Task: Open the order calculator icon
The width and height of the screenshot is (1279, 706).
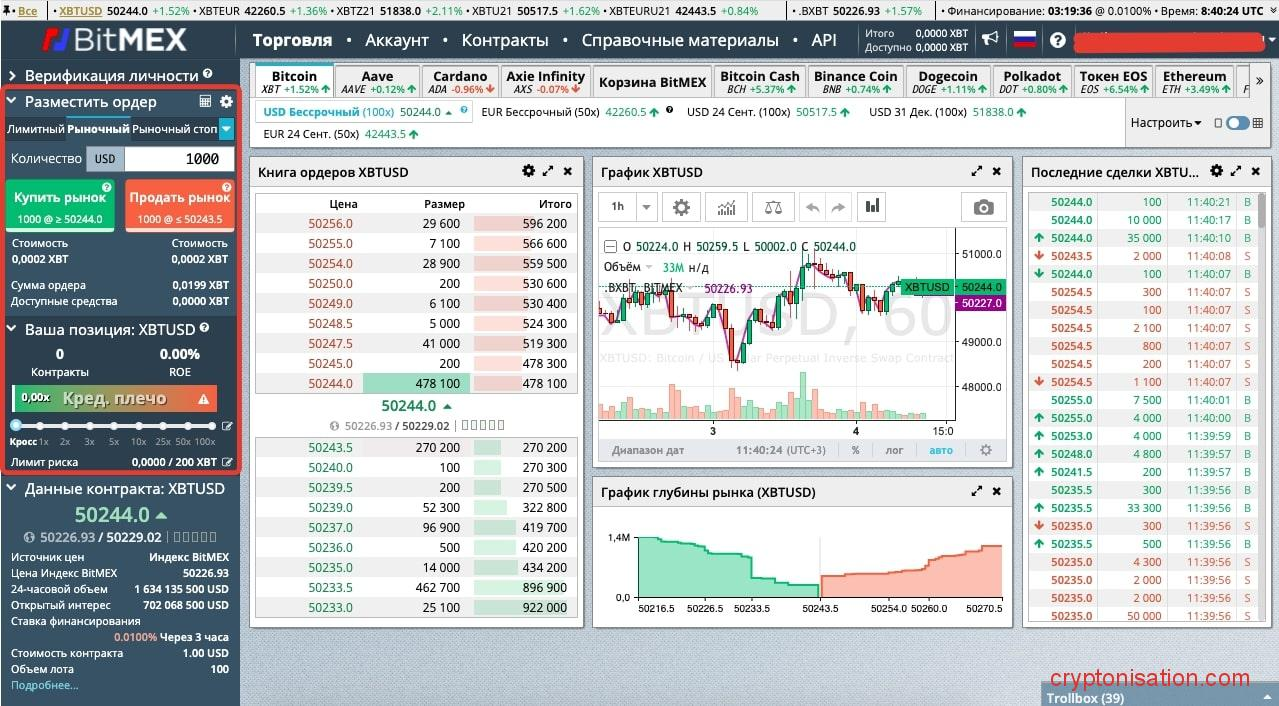Action: [205, 102]
